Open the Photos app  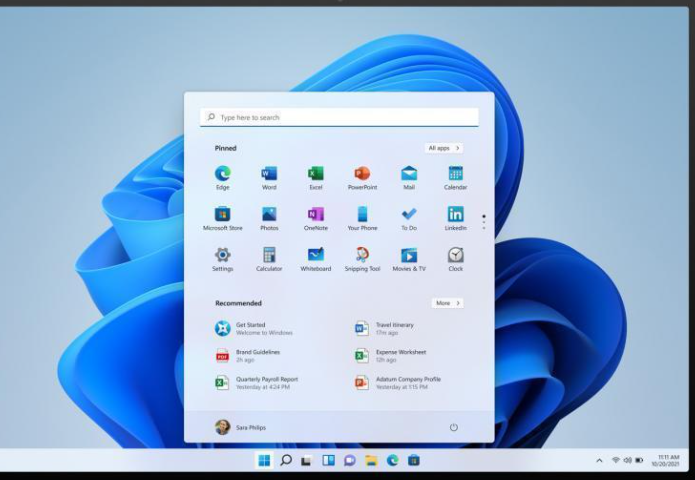(269, 219)
